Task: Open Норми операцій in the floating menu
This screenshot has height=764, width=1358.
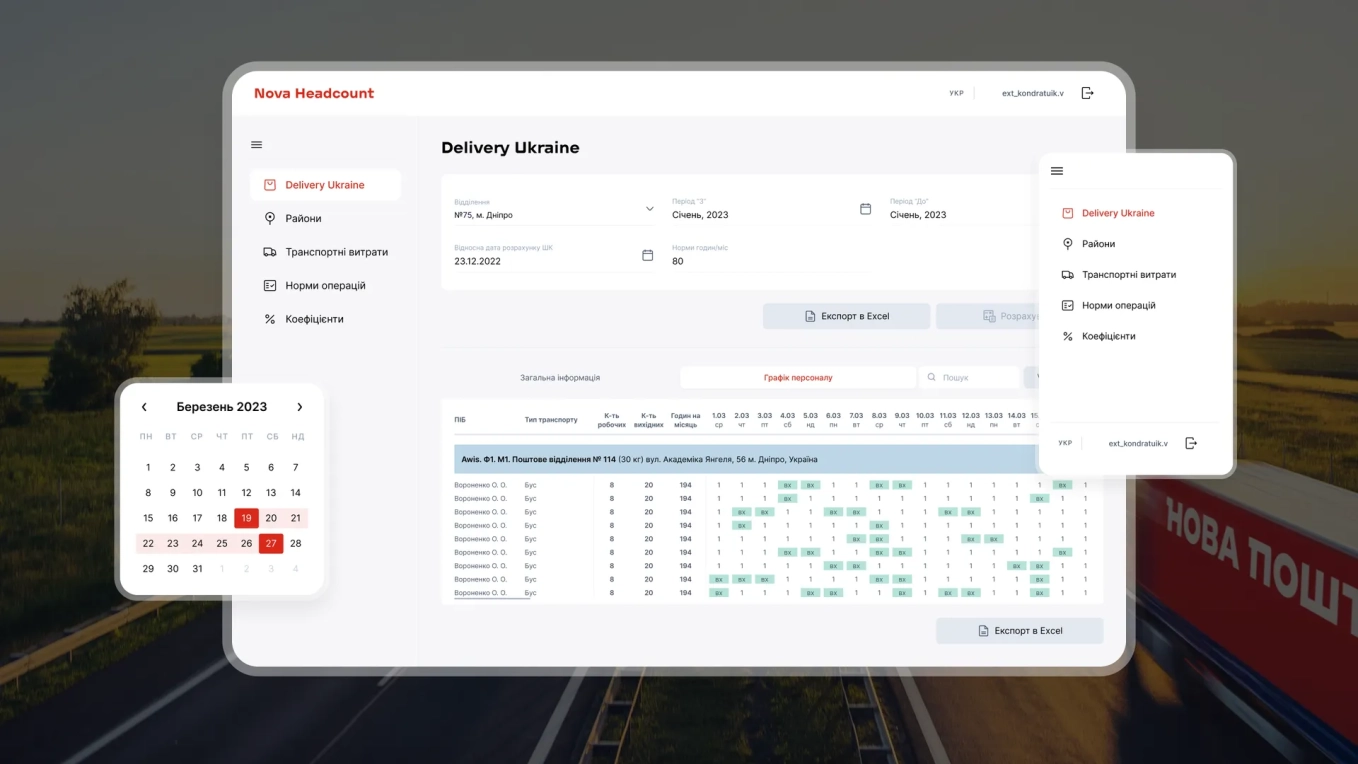Action: click(1118, 306)
